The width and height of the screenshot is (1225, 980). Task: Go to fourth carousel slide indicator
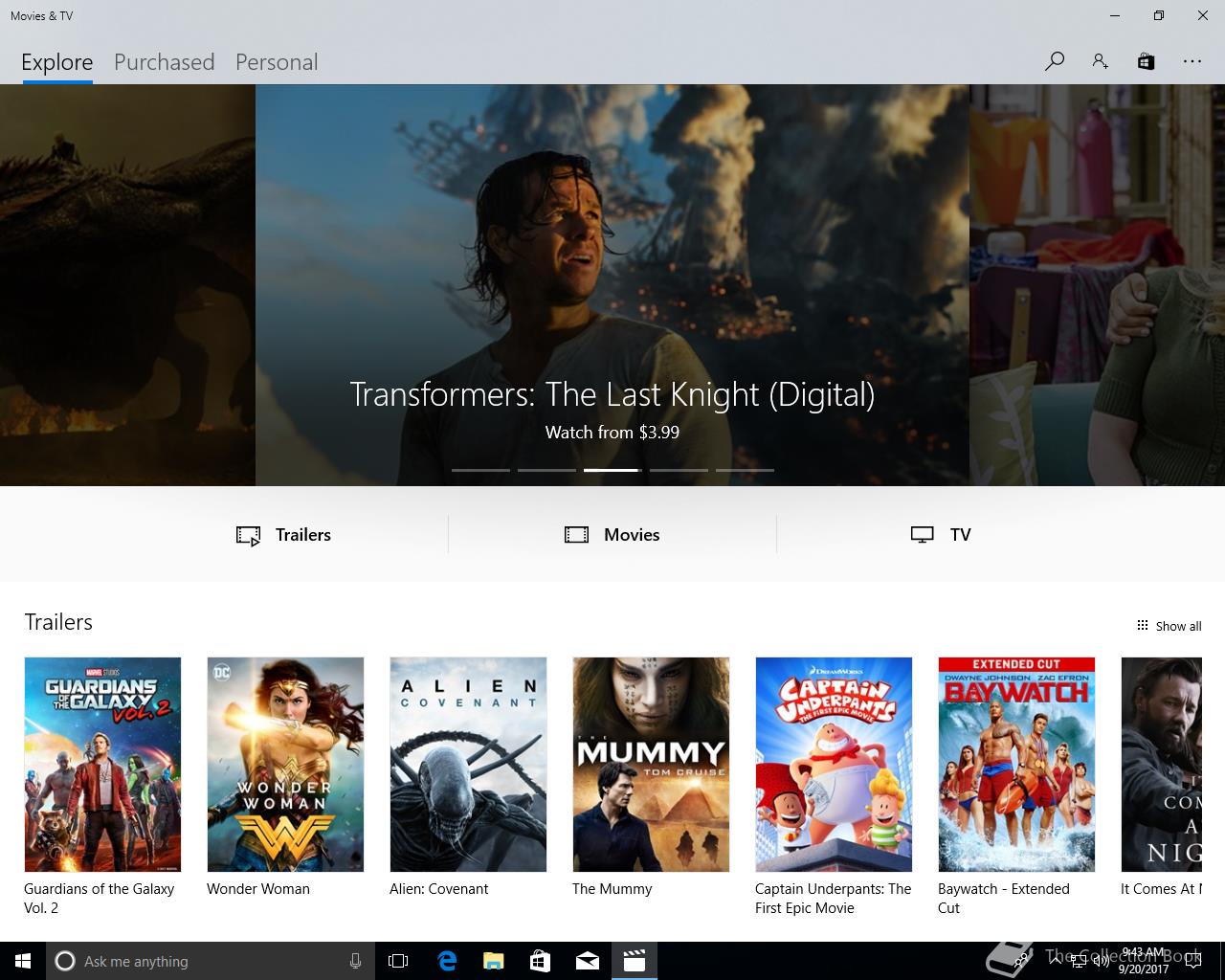pos(679,470)
